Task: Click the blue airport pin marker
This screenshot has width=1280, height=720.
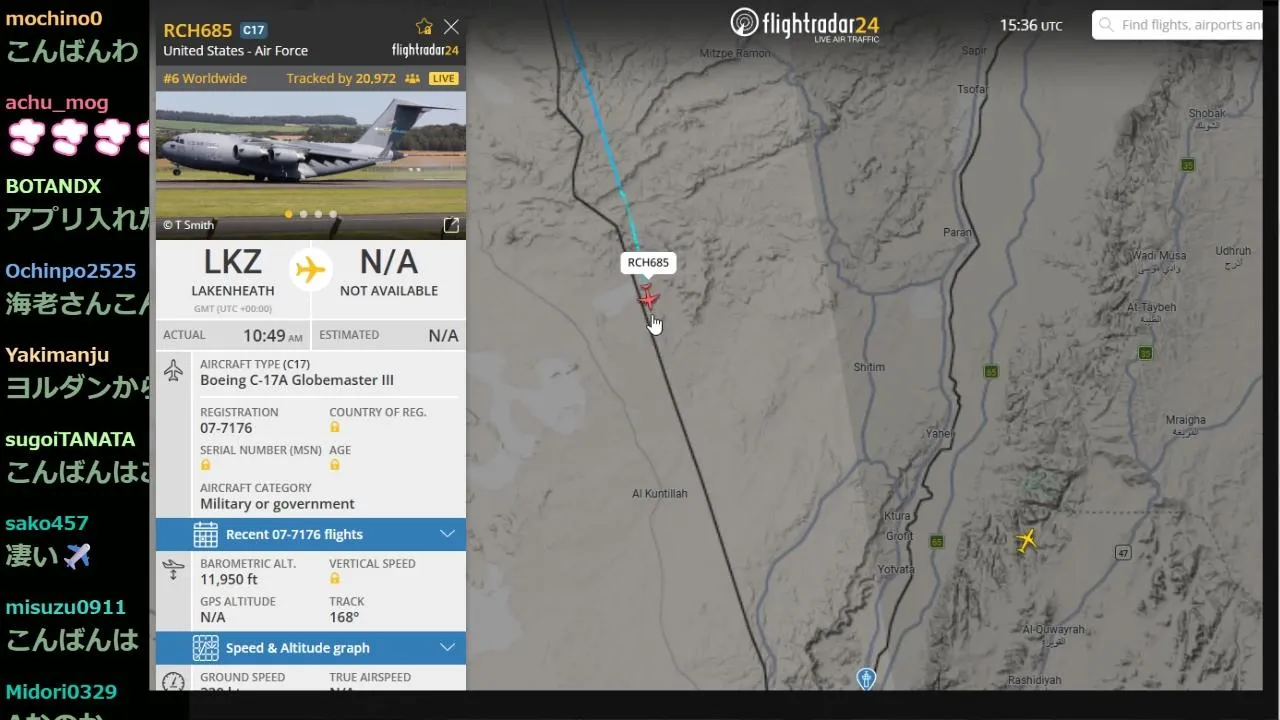Action: (866, 679)
